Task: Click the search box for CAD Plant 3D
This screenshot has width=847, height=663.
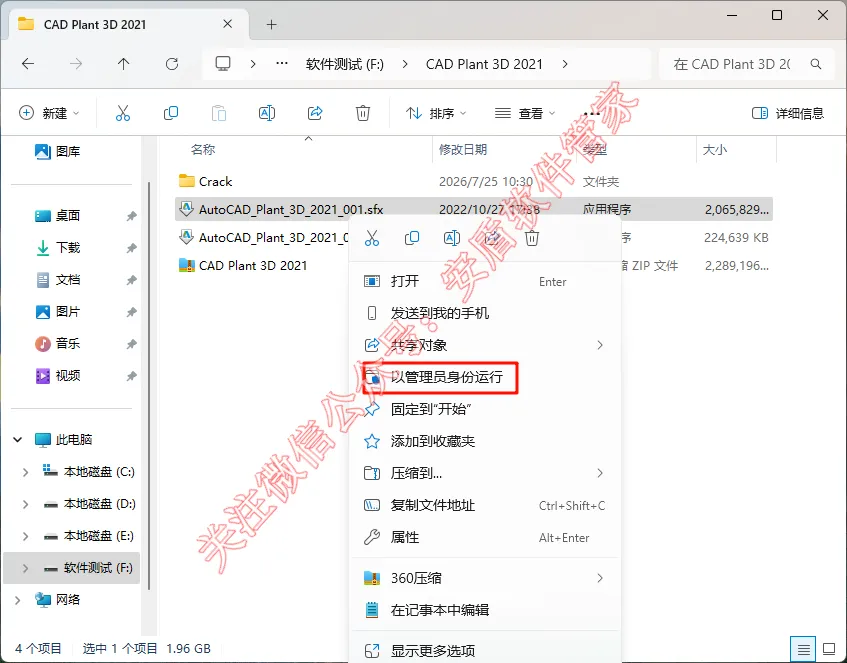Action: coord(747,64)
